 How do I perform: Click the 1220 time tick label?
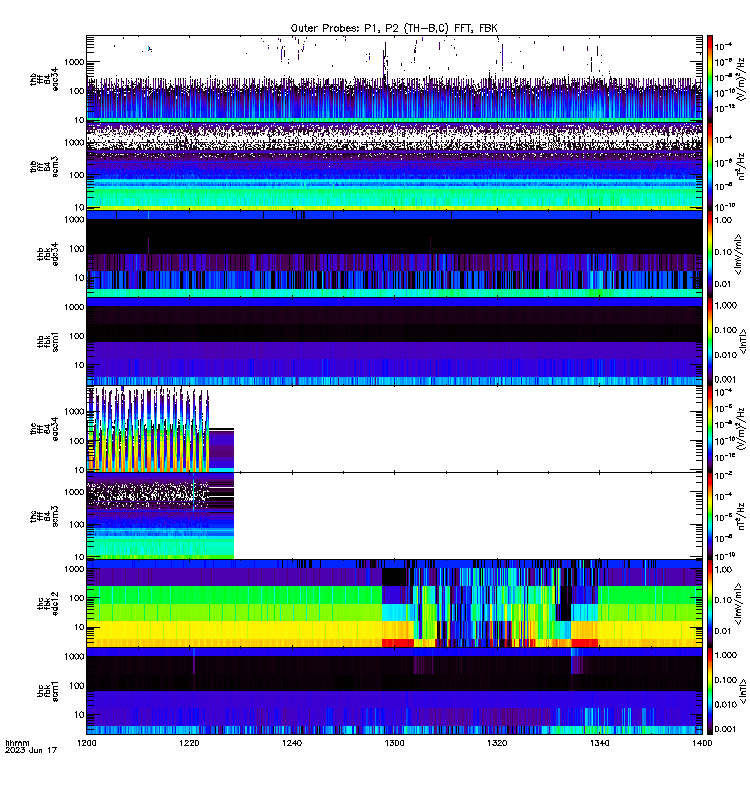tap(189, 743)
